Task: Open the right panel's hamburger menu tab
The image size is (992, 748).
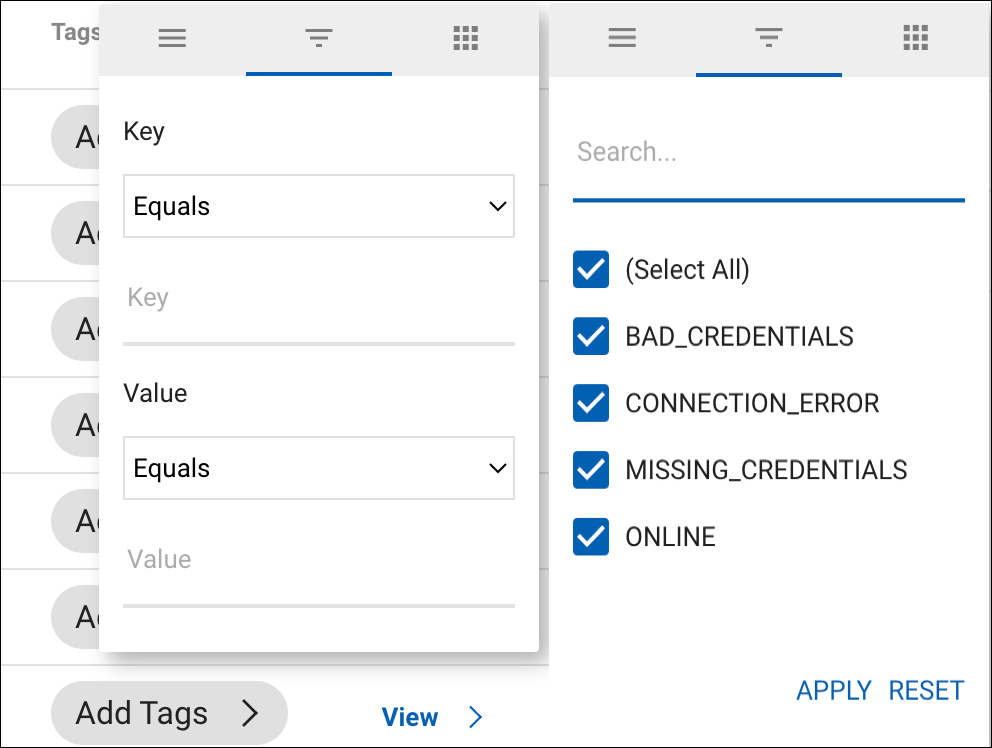Action: tap(622, 39)
